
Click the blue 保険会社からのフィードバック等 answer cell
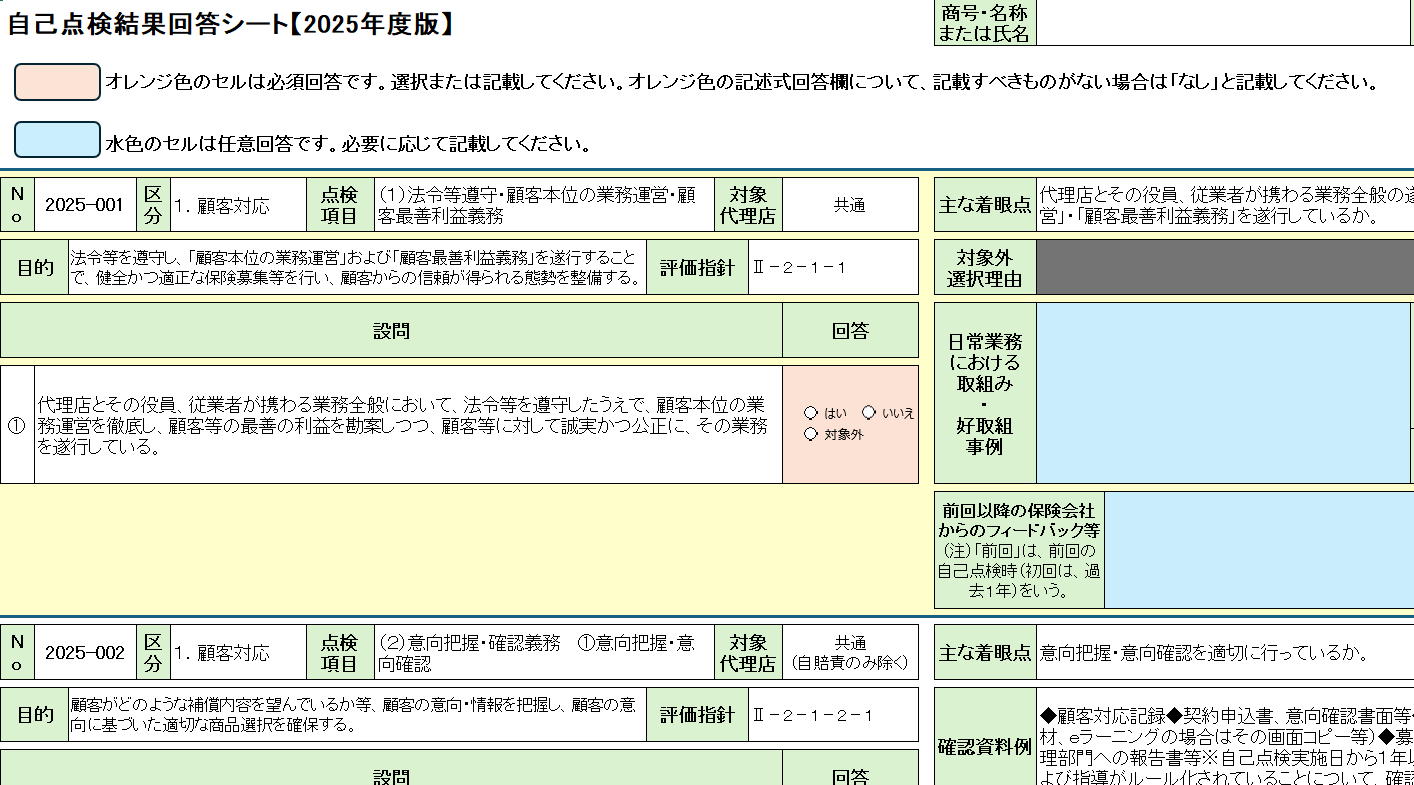click(x=1258, y=550)
